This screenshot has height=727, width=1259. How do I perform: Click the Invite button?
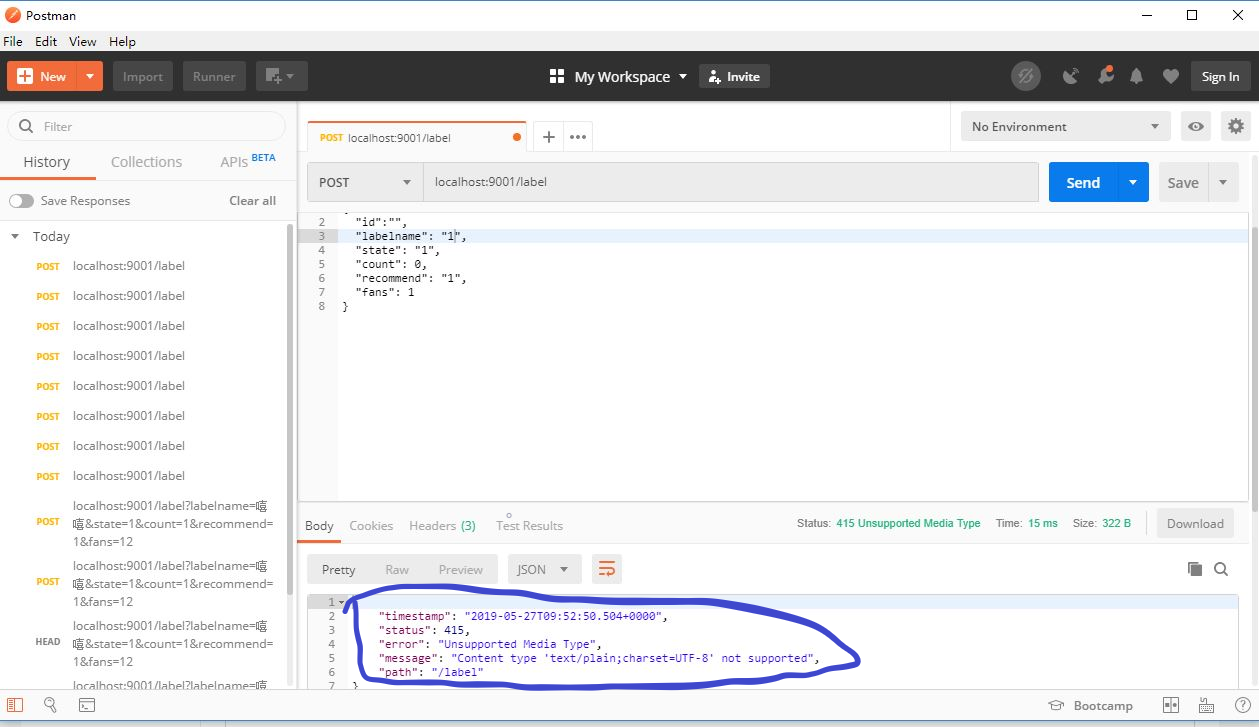point(735,76)
